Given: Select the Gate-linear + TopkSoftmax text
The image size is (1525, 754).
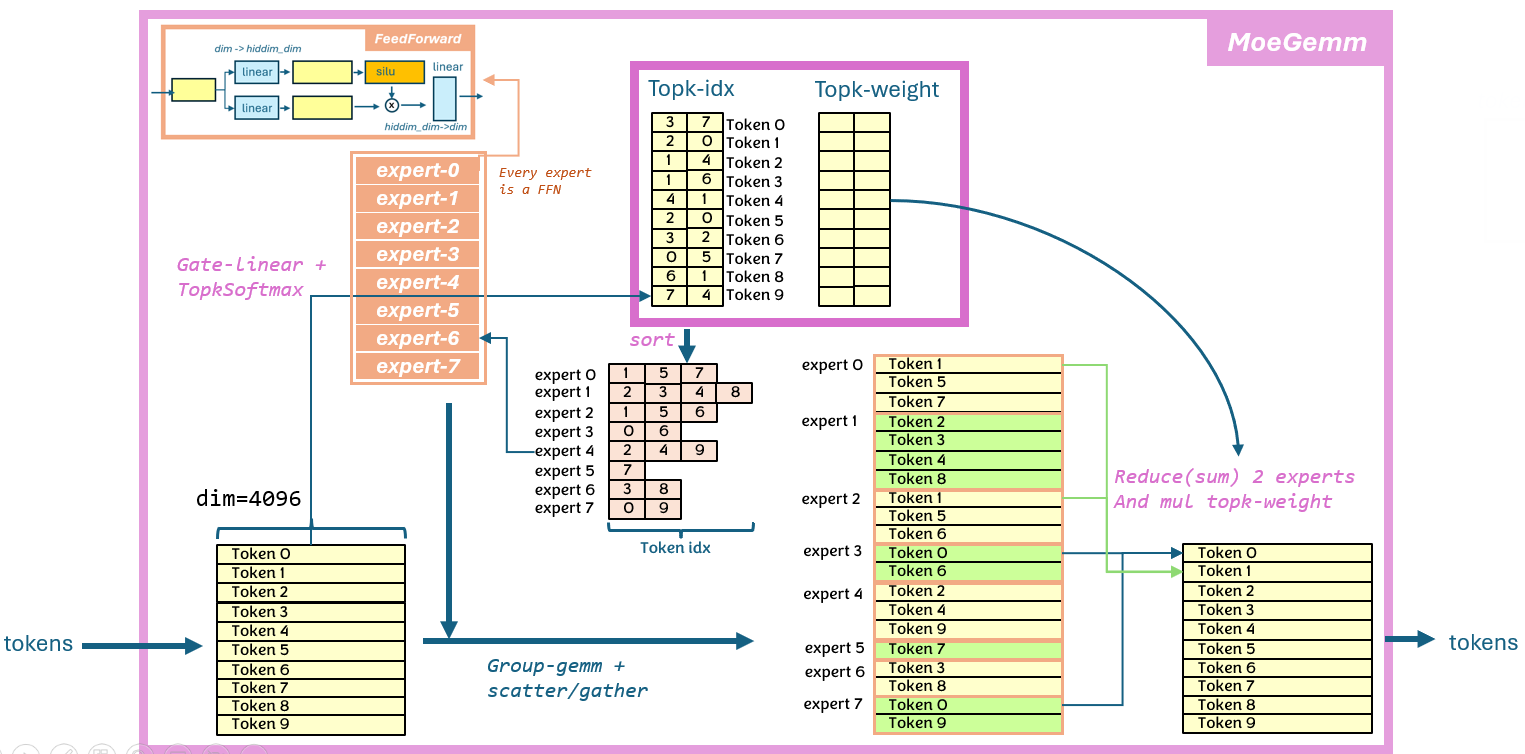Looking at the screenshot, I should (x=251, y=277).
